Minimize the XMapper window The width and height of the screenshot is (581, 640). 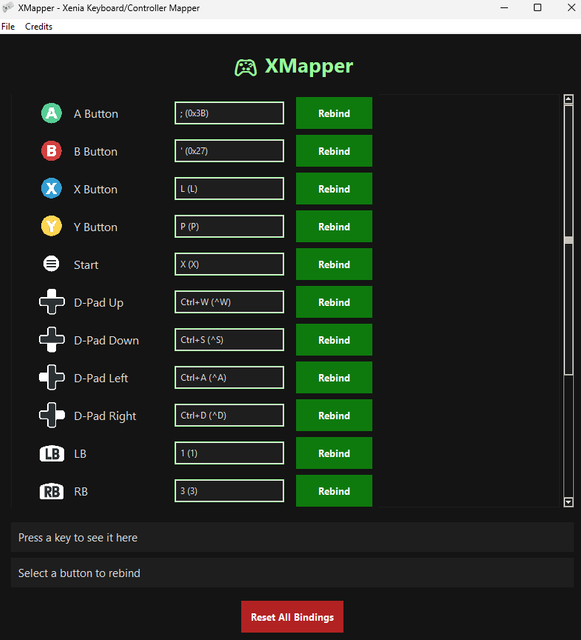504,8
